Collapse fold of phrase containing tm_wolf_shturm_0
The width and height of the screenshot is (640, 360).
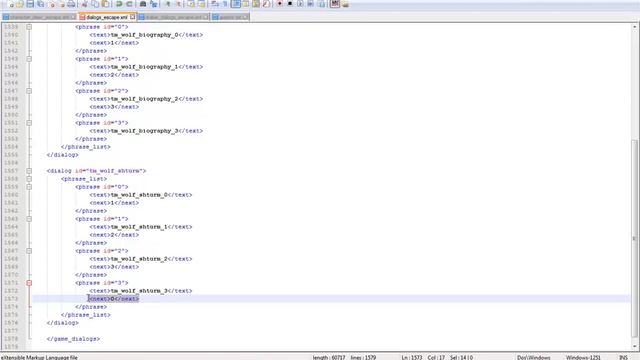pos(29,187)
